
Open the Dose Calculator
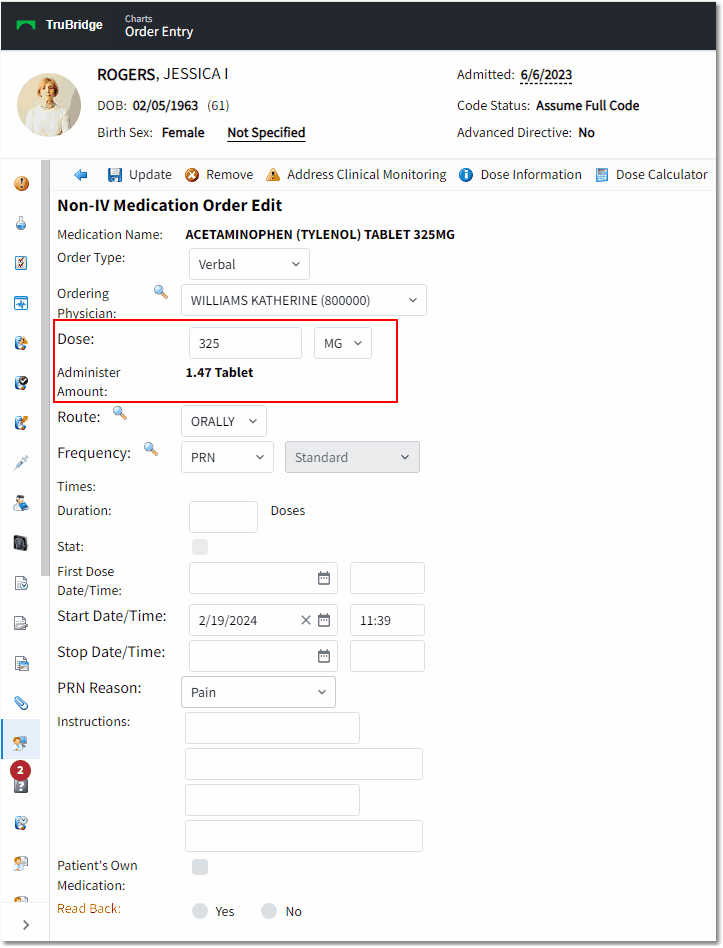651,175
